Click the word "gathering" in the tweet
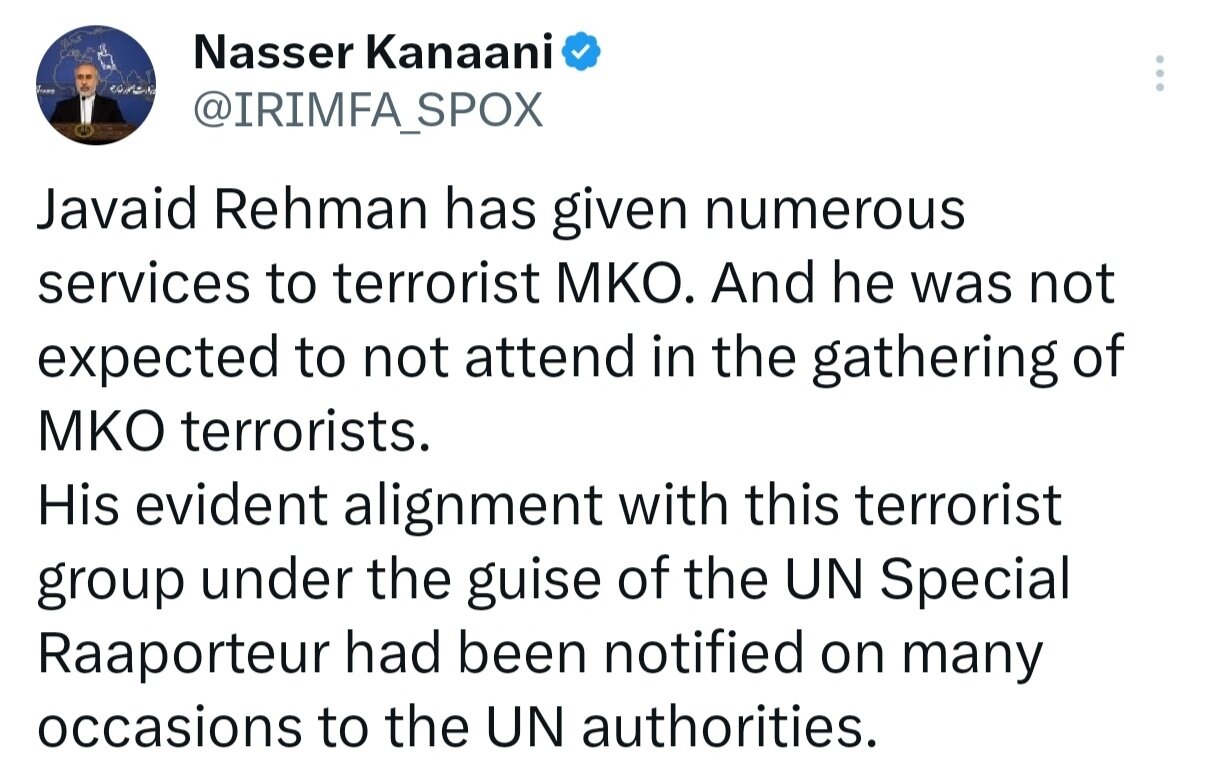 pos(934,359)
